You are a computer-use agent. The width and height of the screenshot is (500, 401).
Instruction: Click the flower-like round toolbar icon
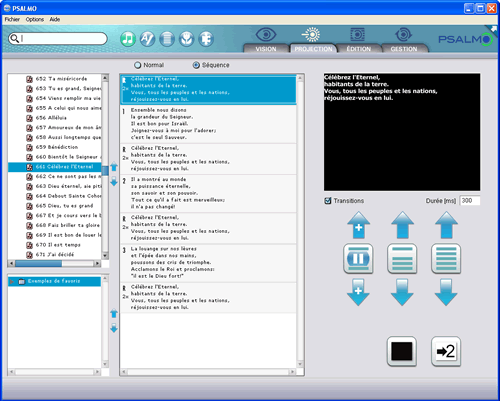(x=187, y=39)
